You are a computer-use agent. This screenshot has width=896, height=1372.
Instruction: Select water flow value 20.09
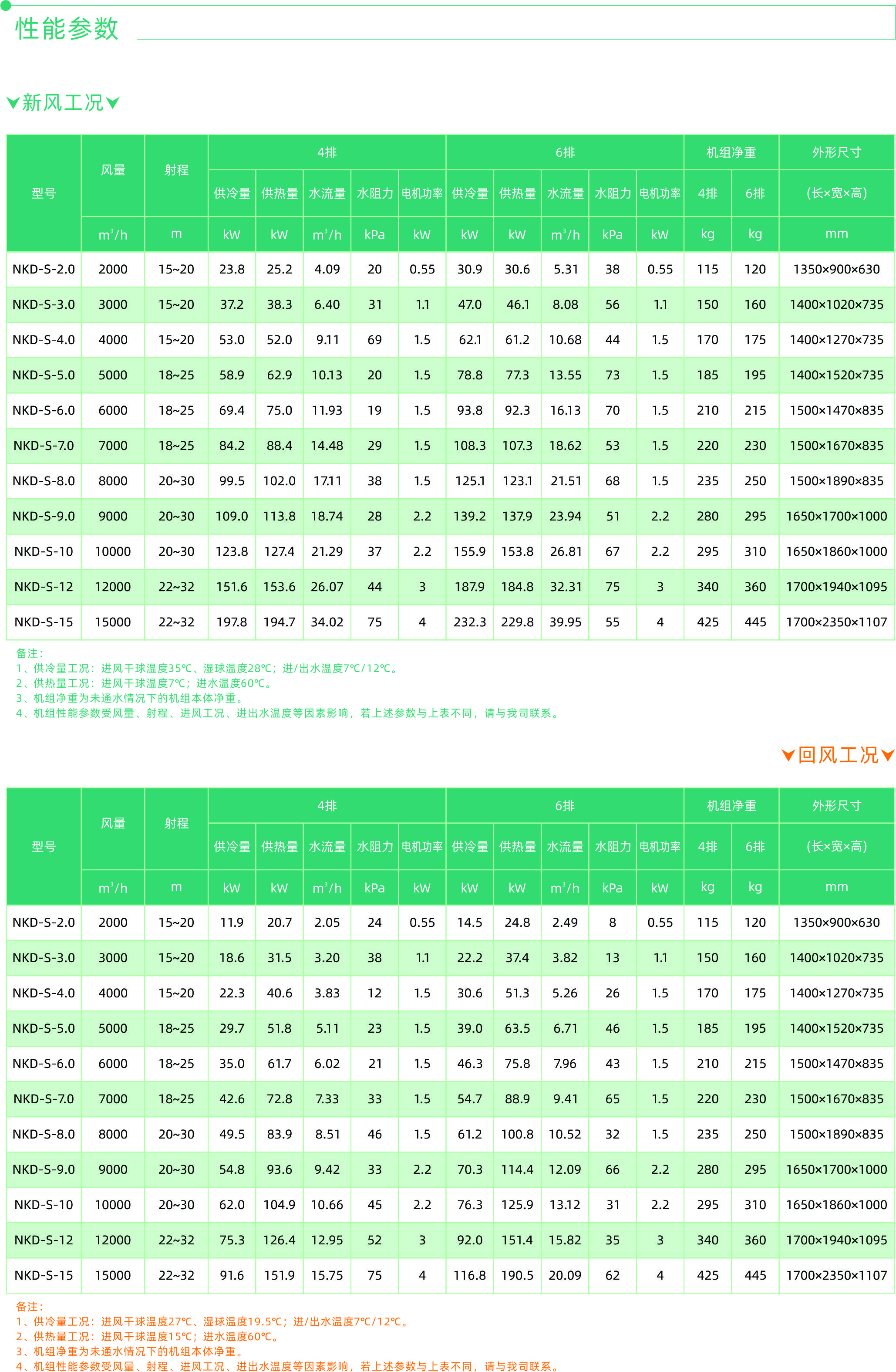point(565,1275)
